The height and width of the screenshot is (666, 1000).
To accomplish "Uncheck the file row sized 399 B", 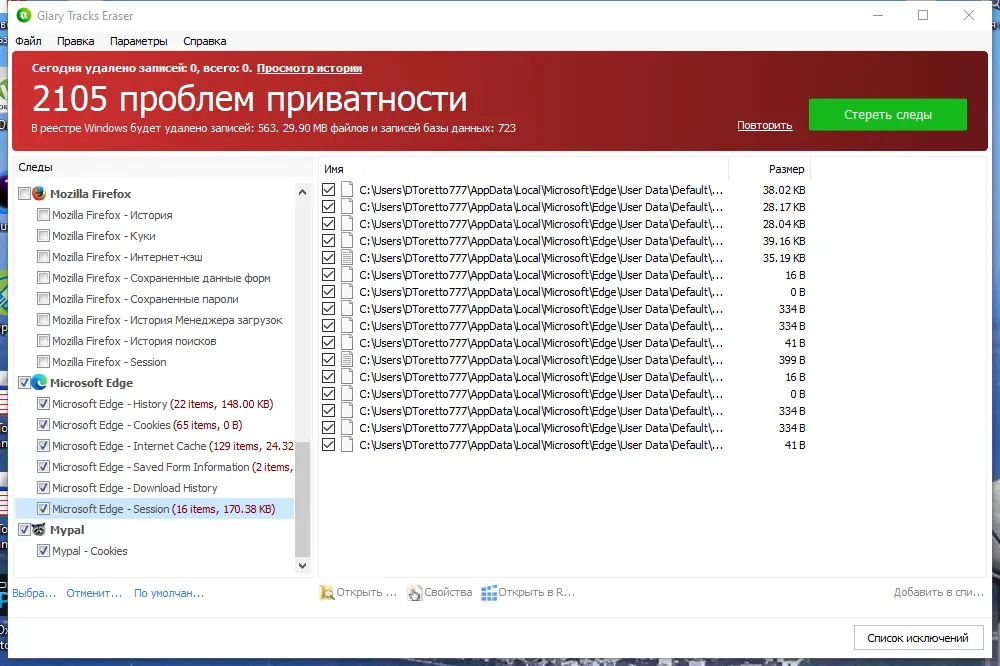I will [328, 360].
